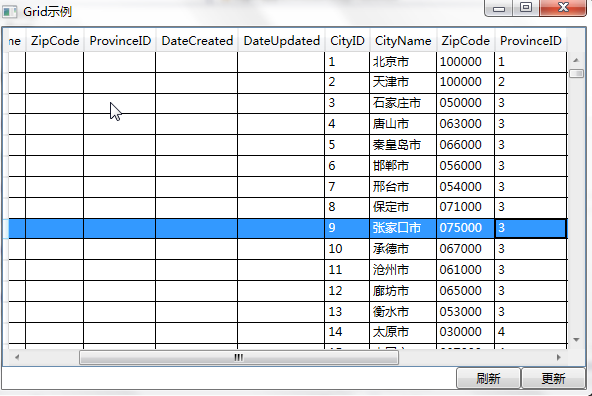Click the DateUpdated column header
This screenshot has height=396, width=592.
(x=281, y=41)
